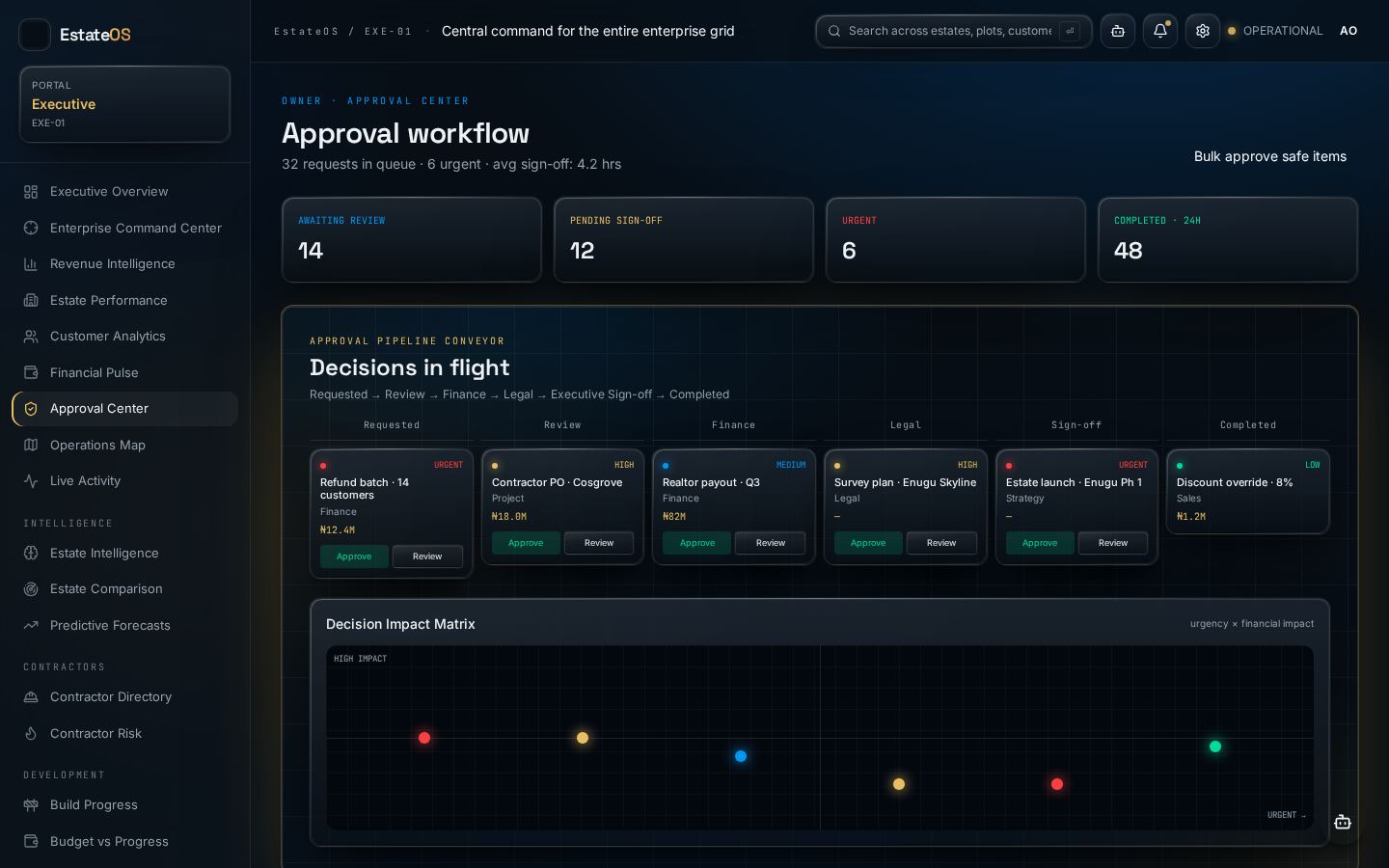The image size is (1389, 868).
Task: Open the AO user avatar menu
Action: point(1348,31)
